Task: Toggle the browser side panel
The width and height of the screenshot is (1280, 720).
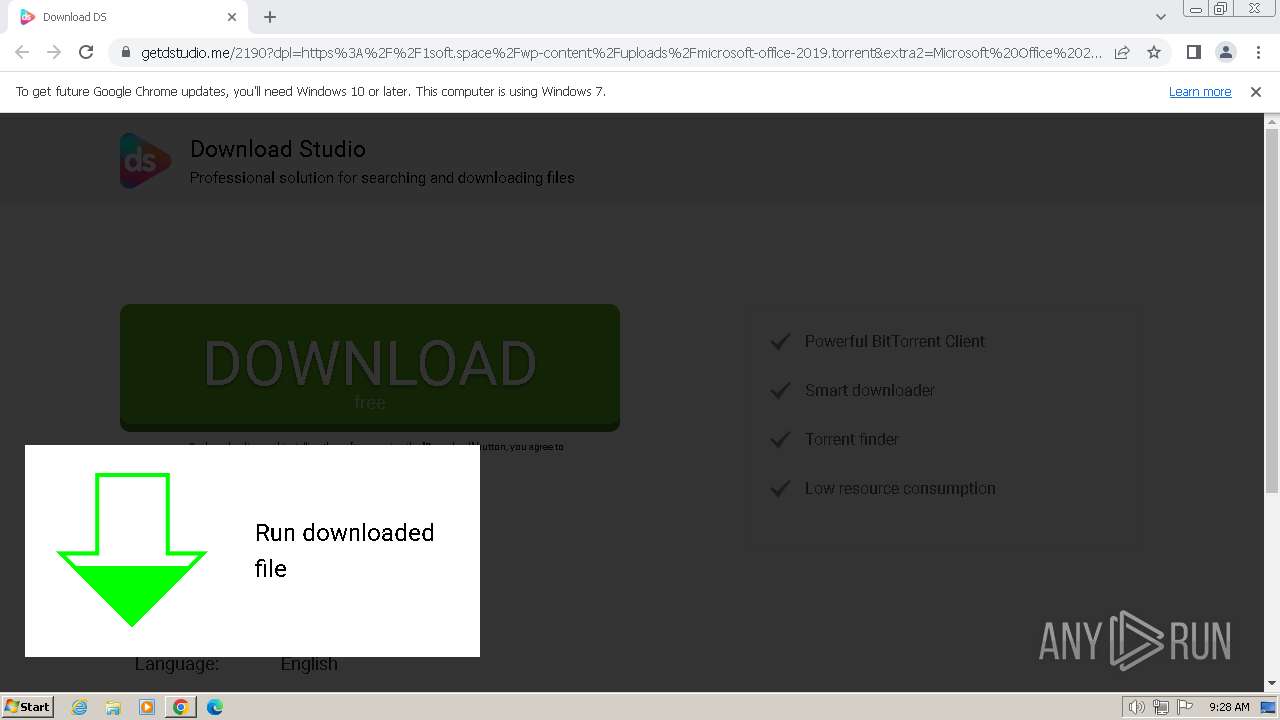Action: click(1193, 52)
